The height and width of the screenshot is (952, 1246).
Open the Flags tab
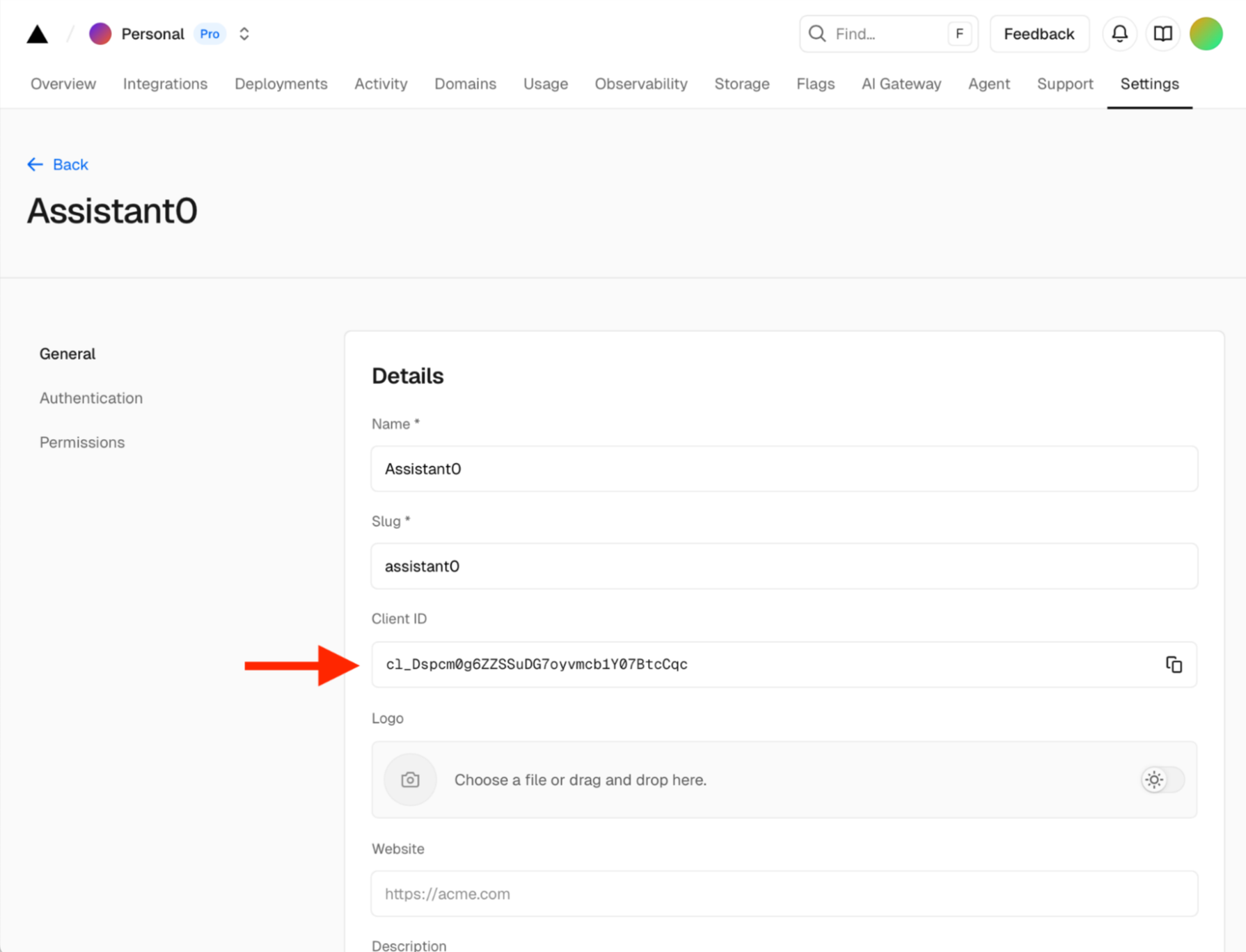coord(816,84)
